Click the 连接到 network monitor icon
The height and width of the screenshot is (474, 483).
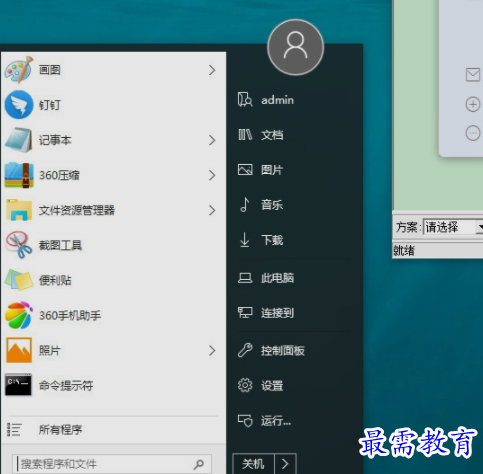[245, 313]
